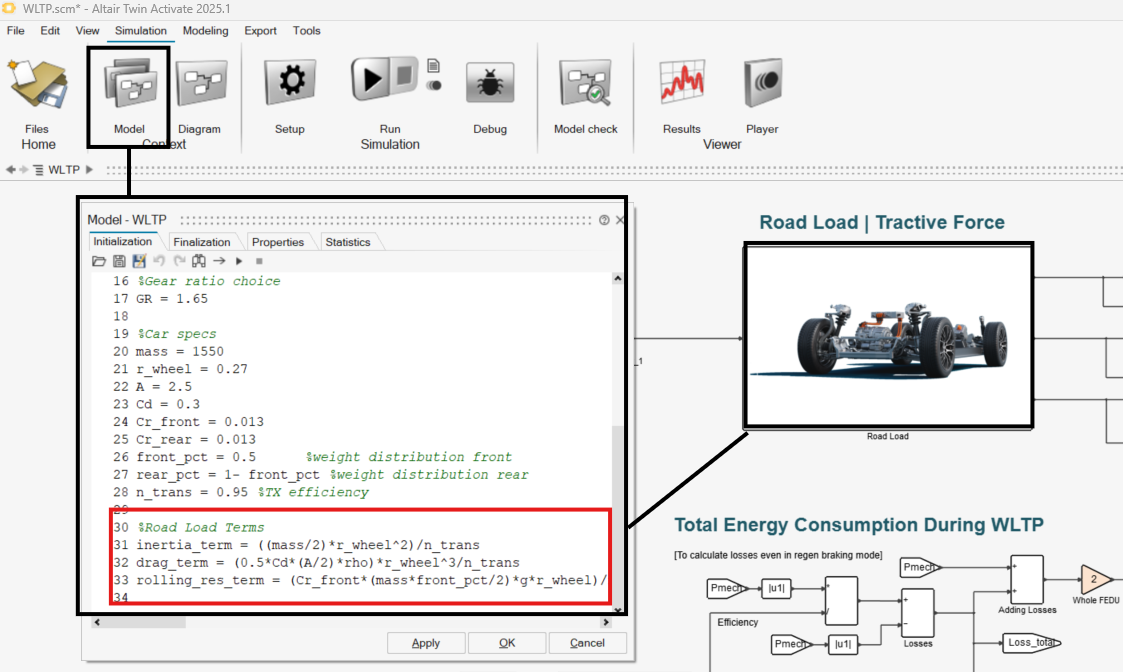The image size is (1123, 672).
Task: Select the WLTP breadcrumb label
Action: (x=64, y=170)
